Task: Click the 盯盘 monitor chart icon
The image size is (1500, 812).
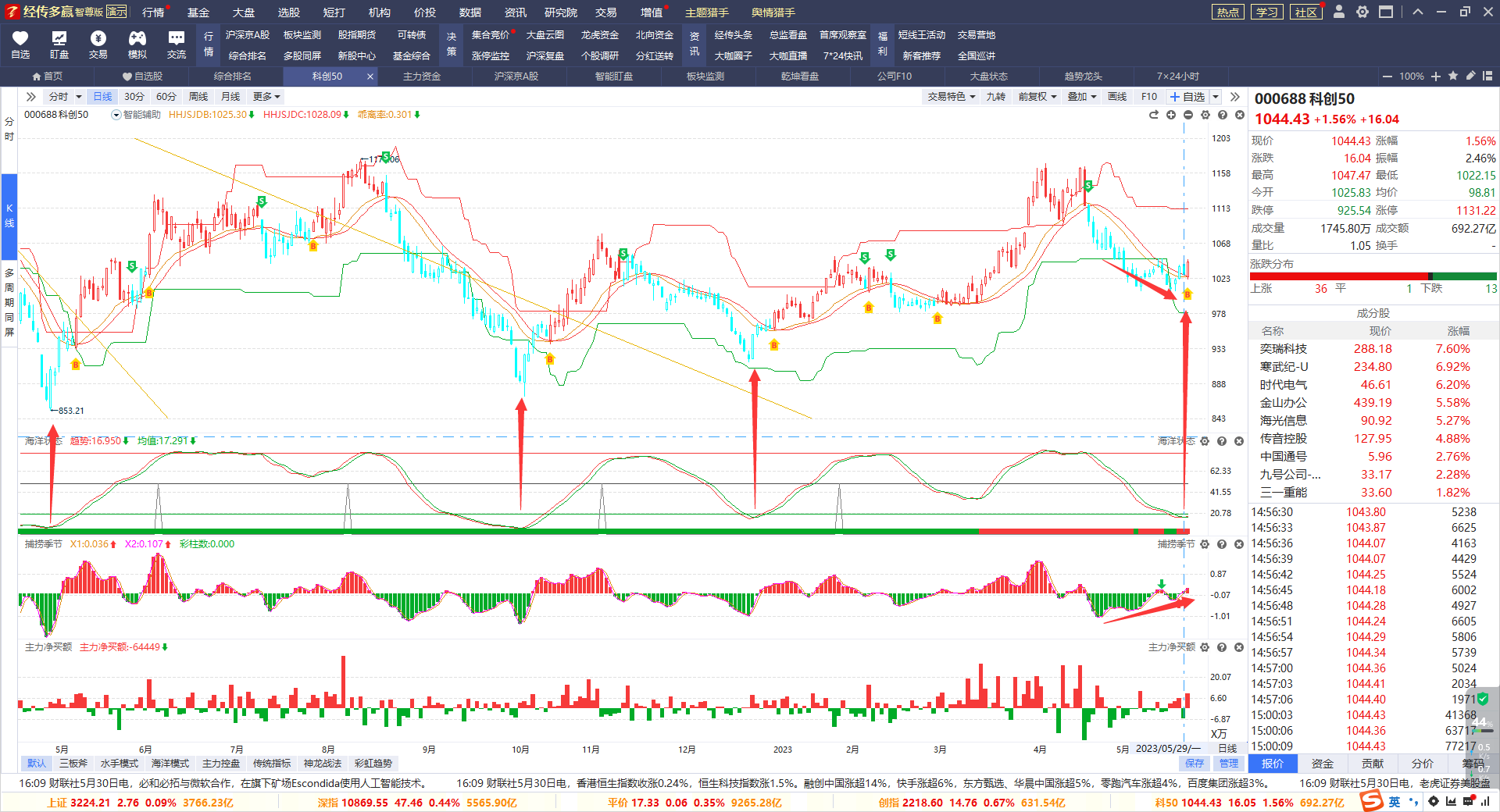Action: 59,45
